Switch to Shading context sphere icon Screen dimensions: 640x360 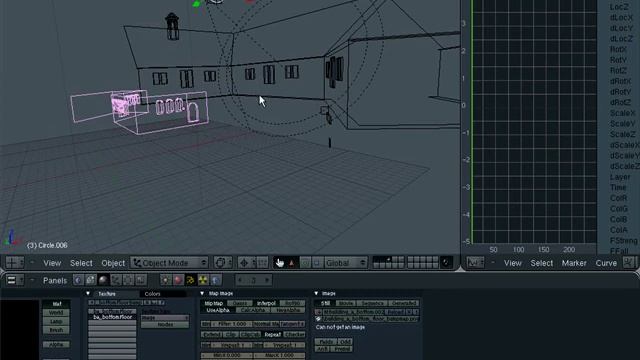point(103,280)
